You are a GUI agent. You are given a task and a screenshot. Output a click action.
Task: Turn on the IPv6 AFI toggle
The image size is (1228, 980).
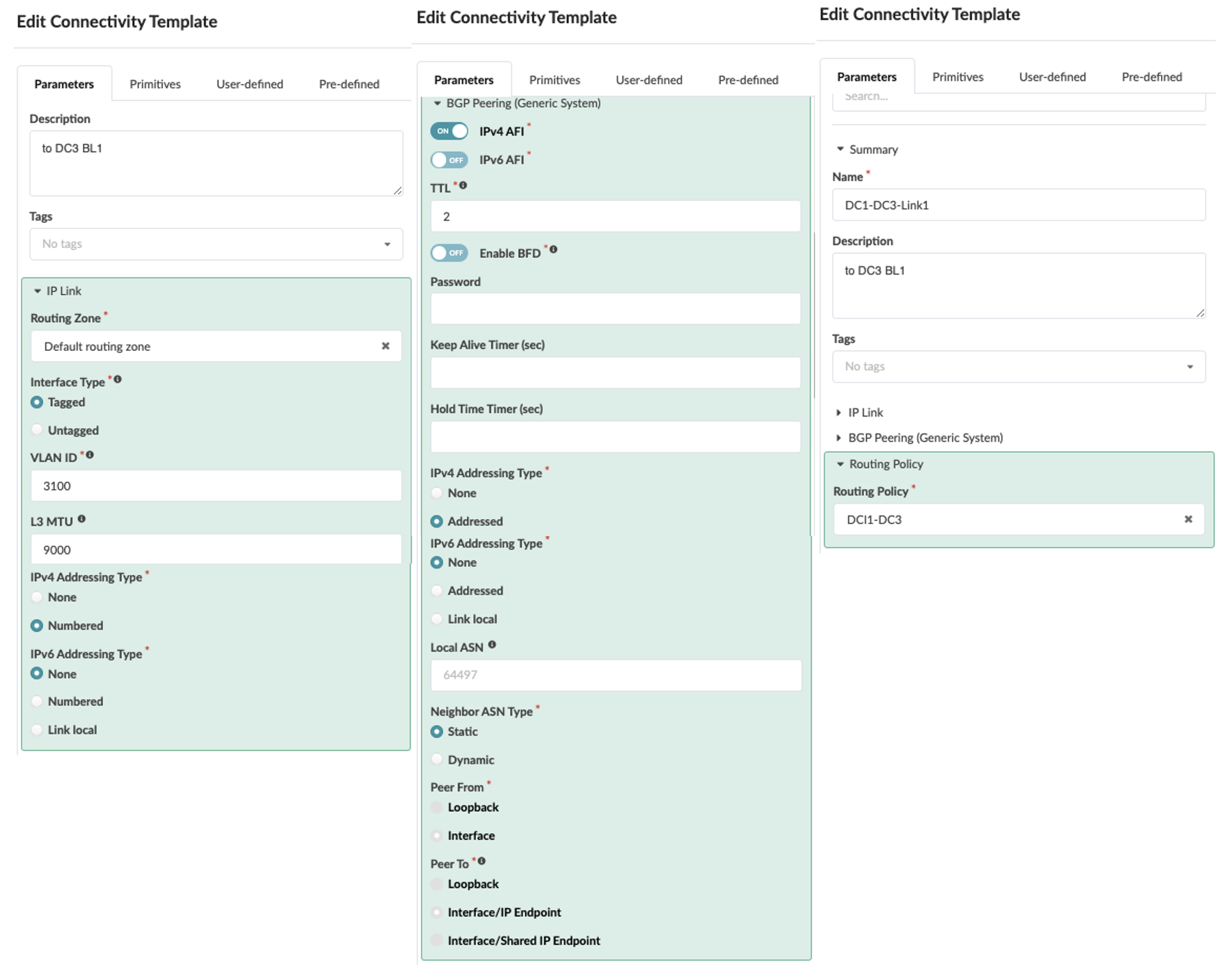pyautogui.click(x=449, y=160)
